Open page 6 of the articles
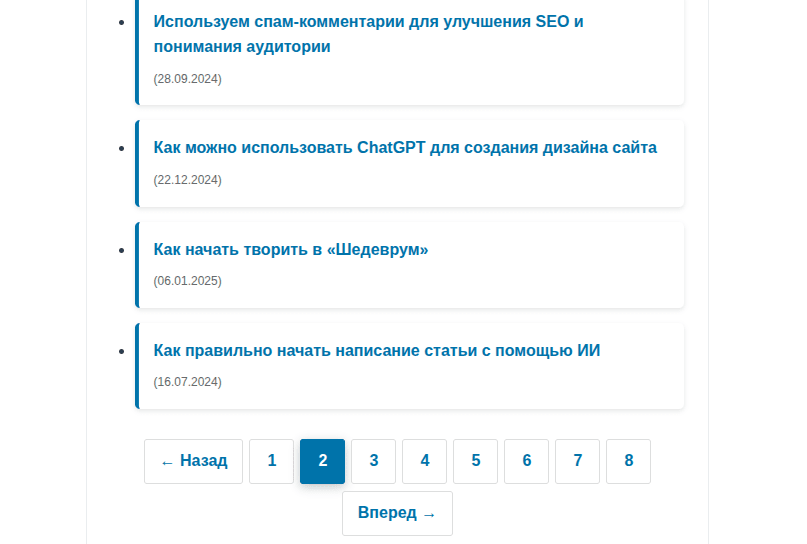The height and width of the screenshot is (544, 807). point(526,461)
